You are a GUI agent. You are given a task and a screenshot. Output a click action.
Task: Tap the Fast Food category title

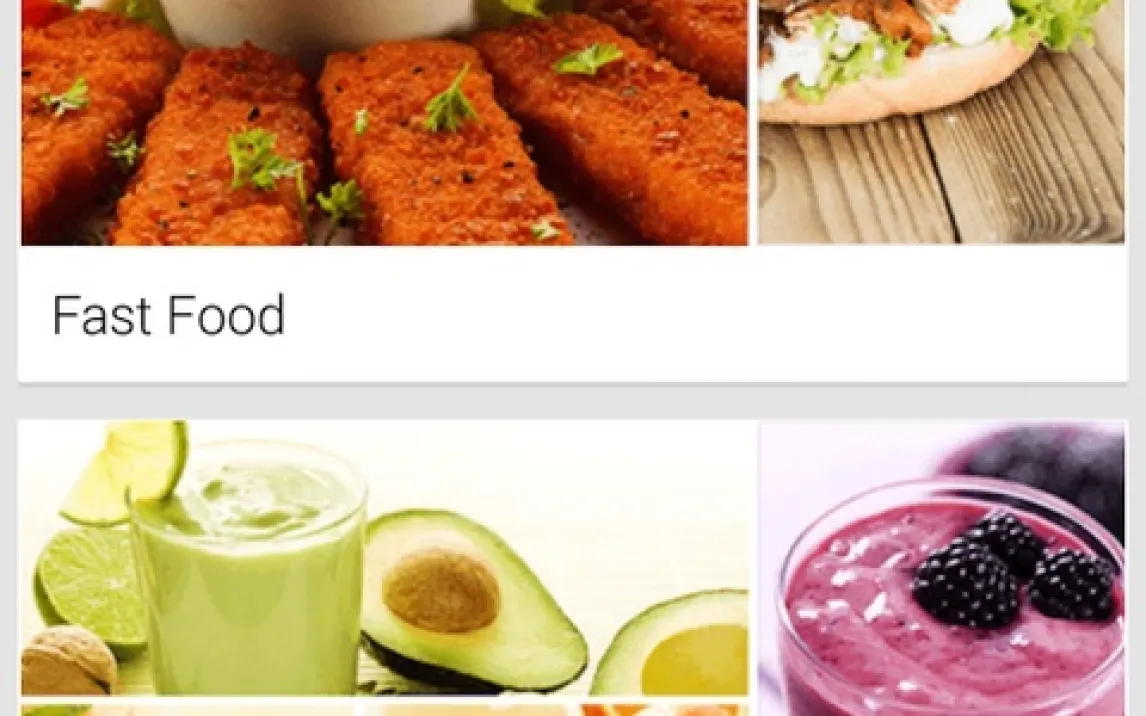(x=169, y=315)
